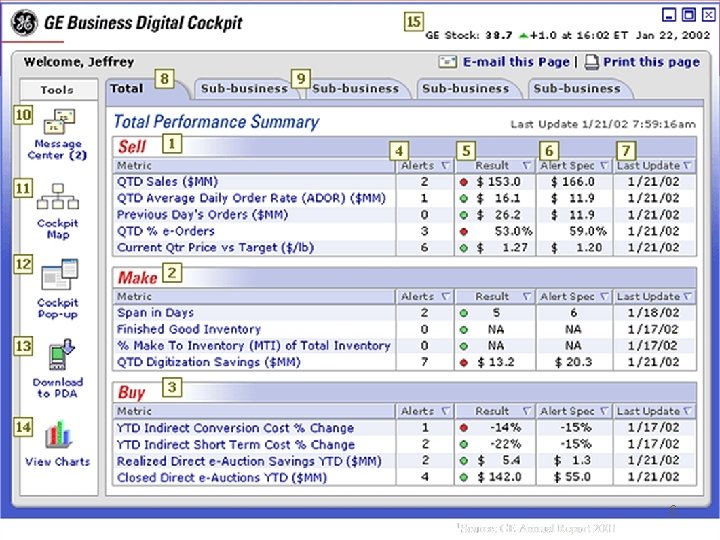Open QTD Average Daily Order Rate link
This screenshot has width=720, height=540.
[x=251, y=198]
